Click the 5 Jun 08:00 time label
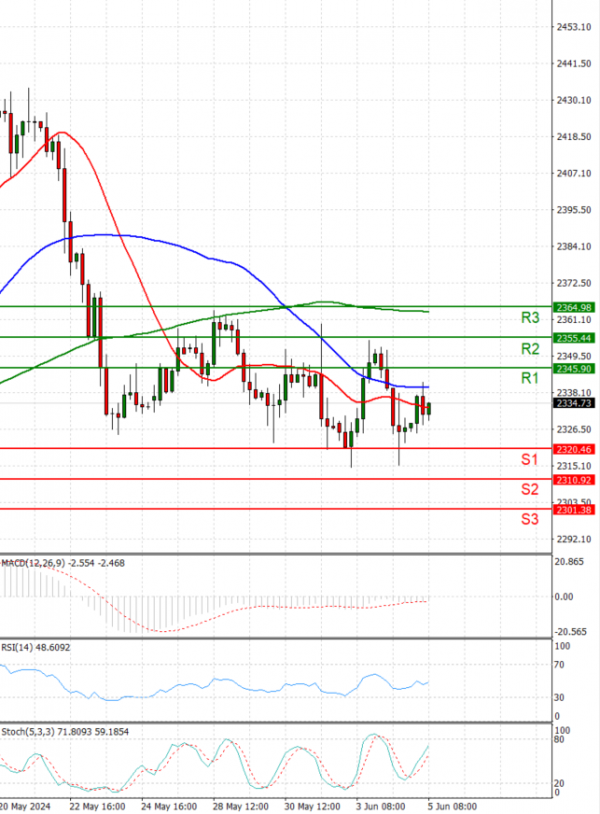The width and height of the screenshot is (600, 814). pos(452,806)
